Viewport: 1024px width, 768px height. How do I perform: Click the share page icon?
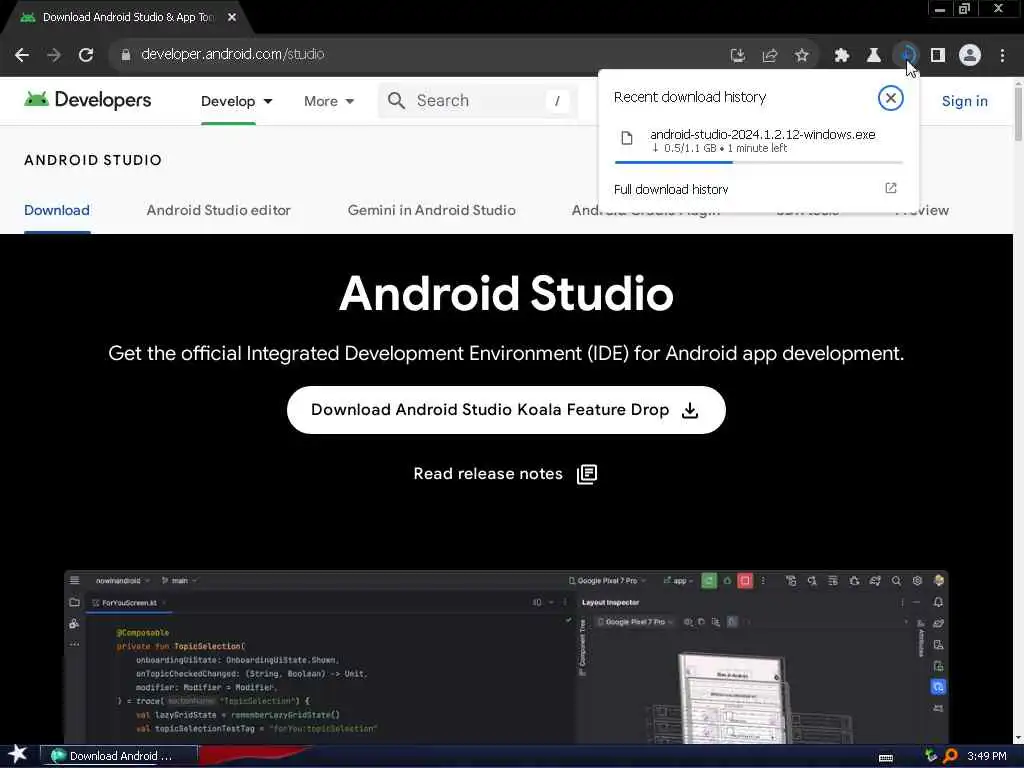tap(770, 56)
